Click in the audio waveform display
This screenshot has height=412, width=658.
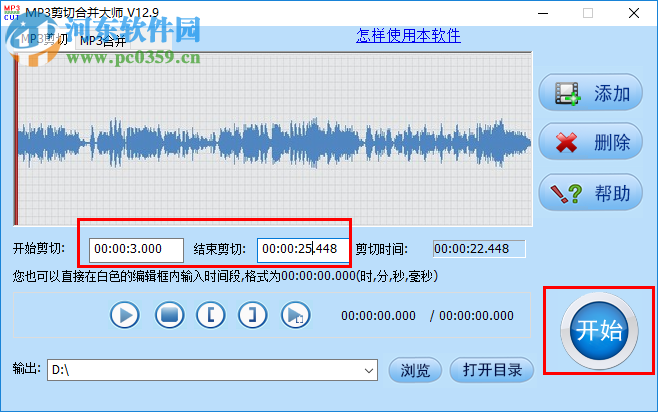coord(275,139)
